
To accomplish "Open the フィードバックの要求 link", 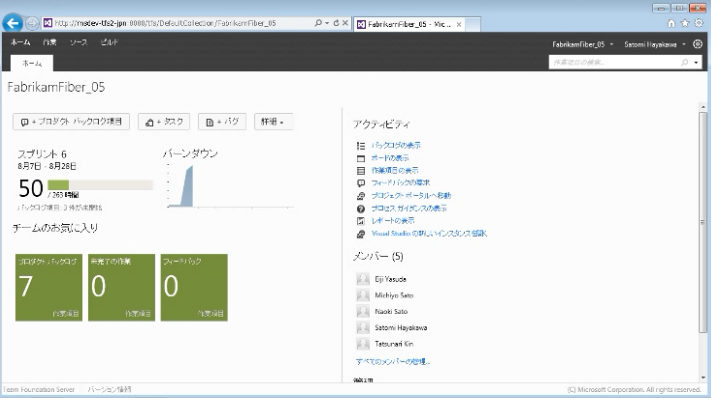I will (400, 183).
